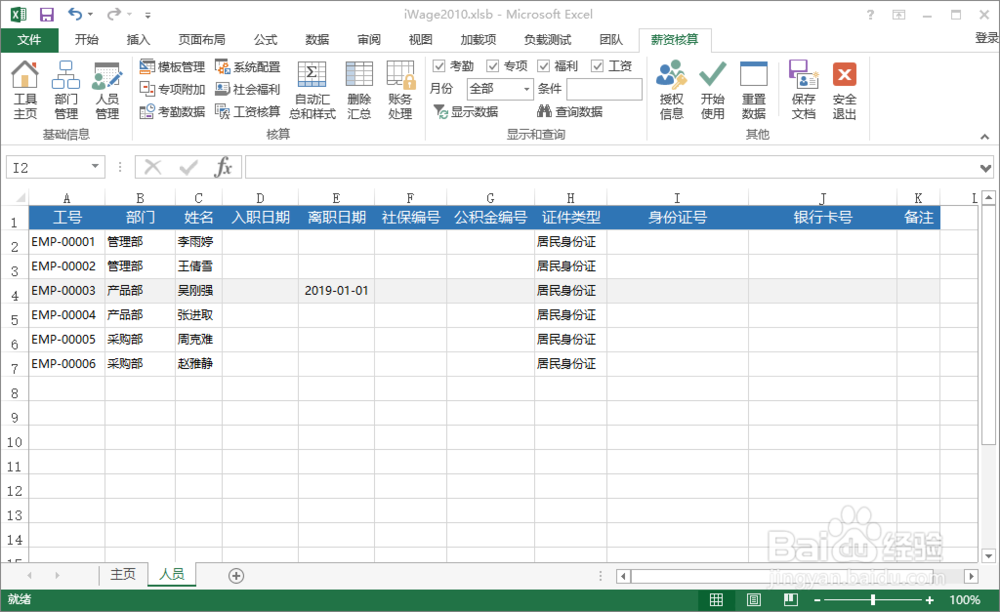The image size is (1000, 612).
Task: Click zoom in plus button
Action: 930,600
